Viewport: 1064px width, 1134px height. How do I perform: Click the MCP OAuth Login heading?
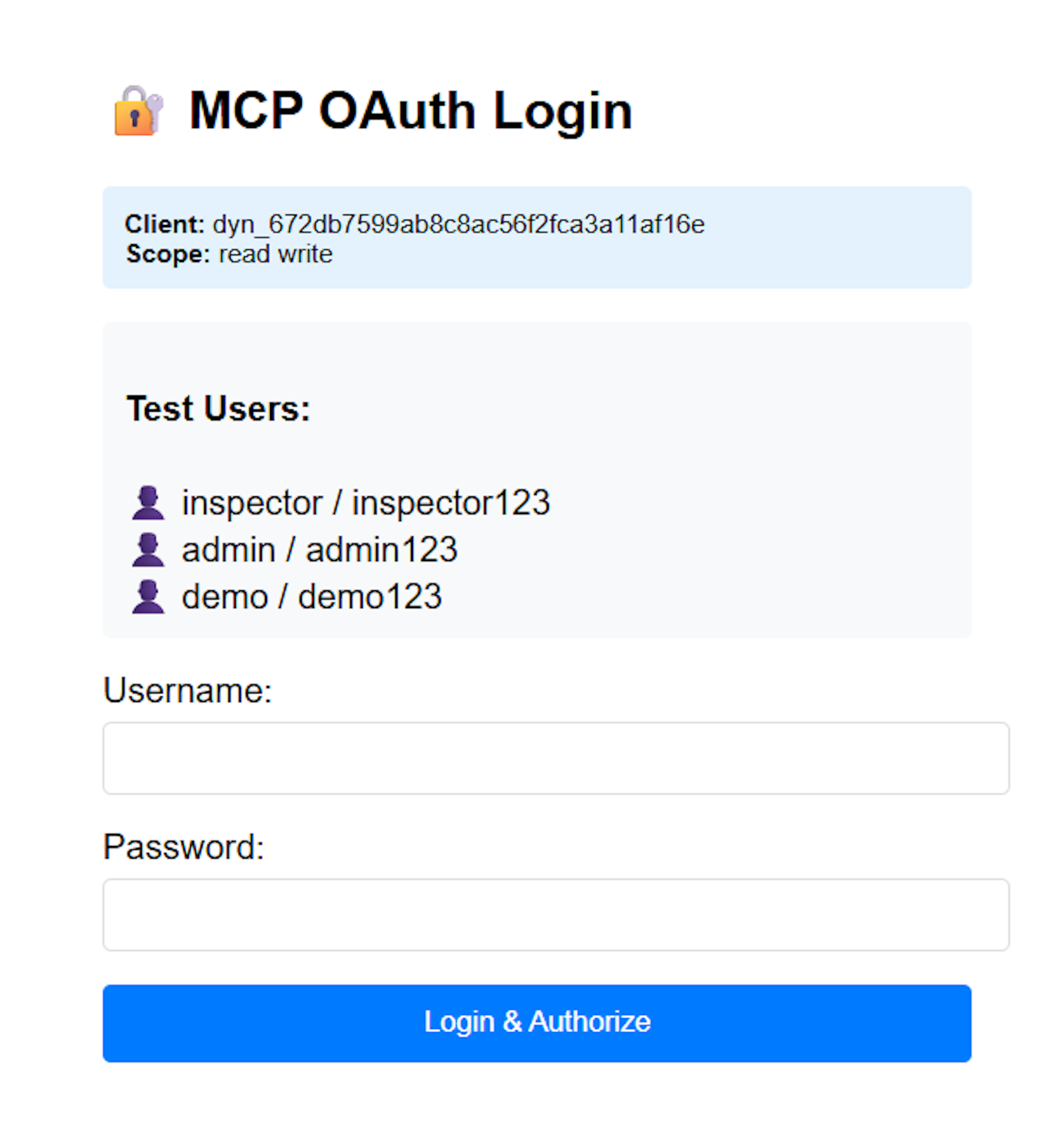tap(409, 111)
